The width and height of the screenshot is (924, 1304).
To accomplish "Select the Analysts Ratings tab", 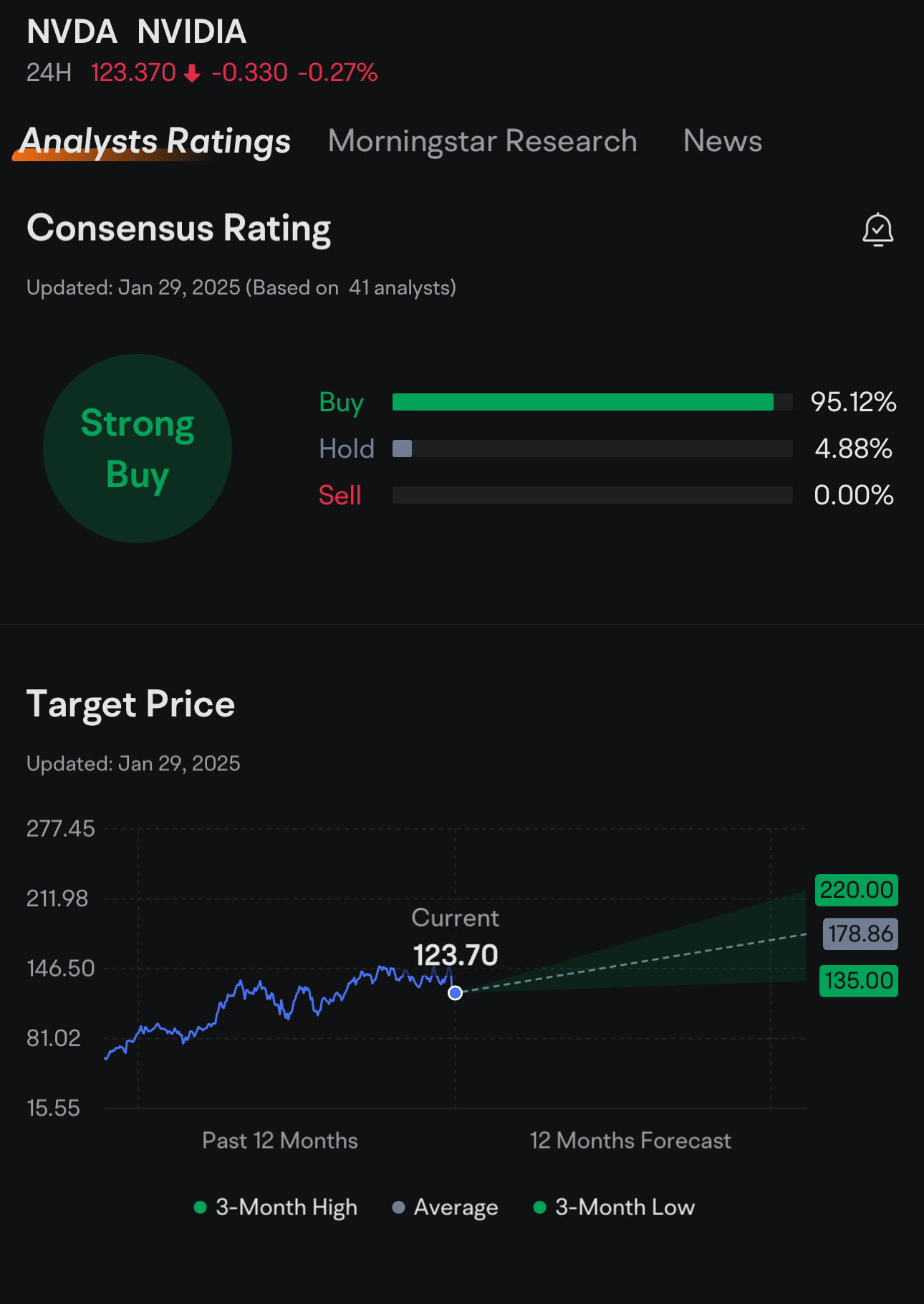I will (x=155, y=141).
